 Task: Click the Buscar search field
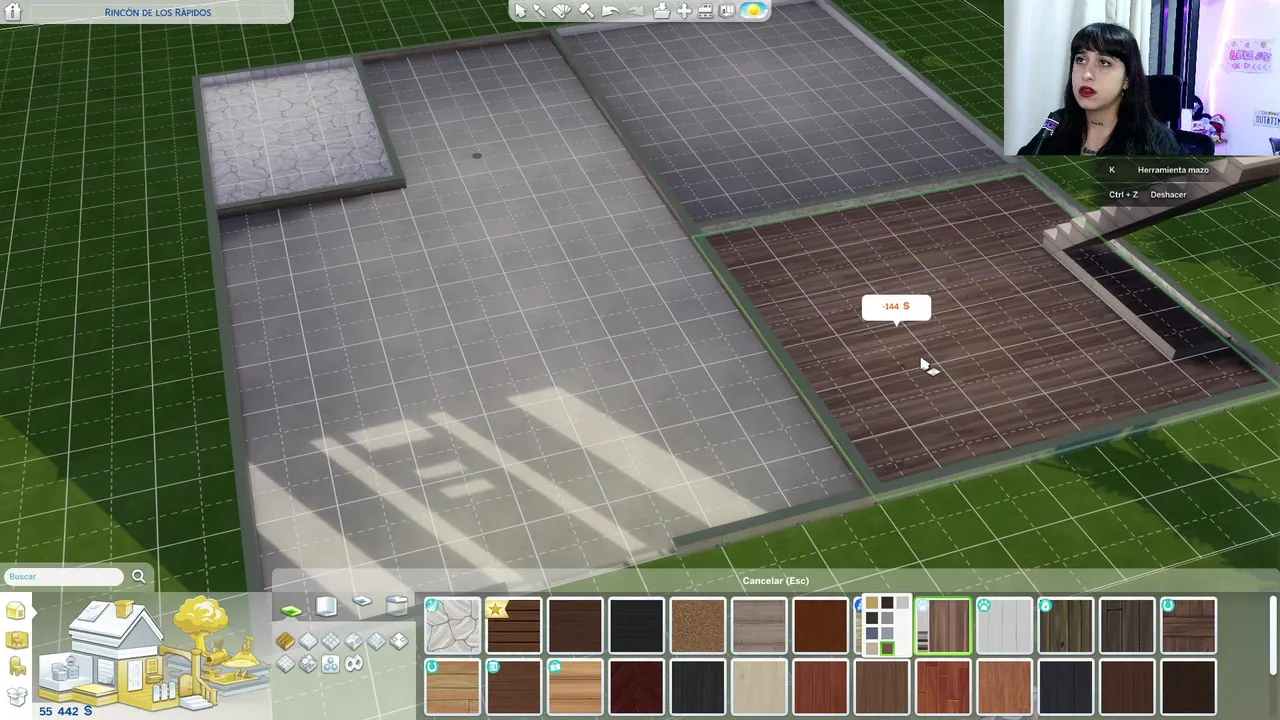(x=64, y=576)
